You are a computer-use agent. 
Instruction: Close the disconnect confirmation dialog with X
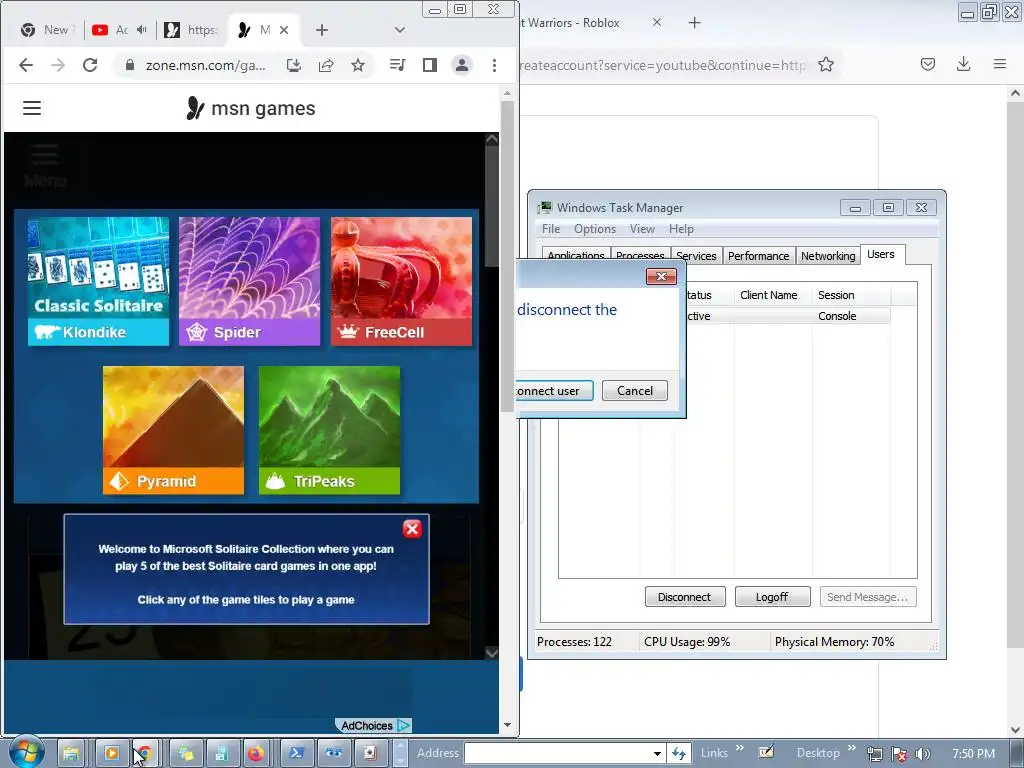[x=661, y=276]
